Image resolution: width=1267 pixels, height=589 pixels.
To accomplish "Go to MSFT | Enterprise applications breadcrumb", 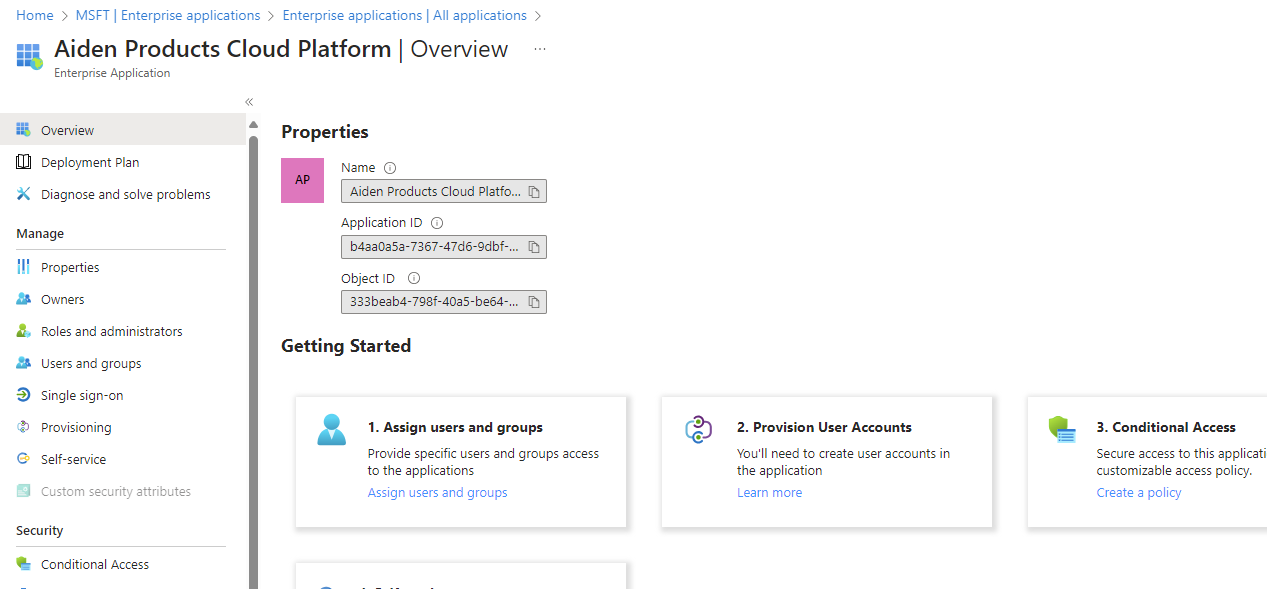I will pyautogui.click(x=168, y=15).
